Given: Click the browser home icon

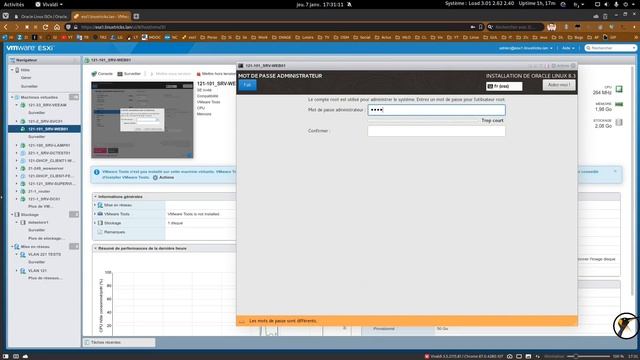Looking at the screenshot, I should click(x=57, y=27).
